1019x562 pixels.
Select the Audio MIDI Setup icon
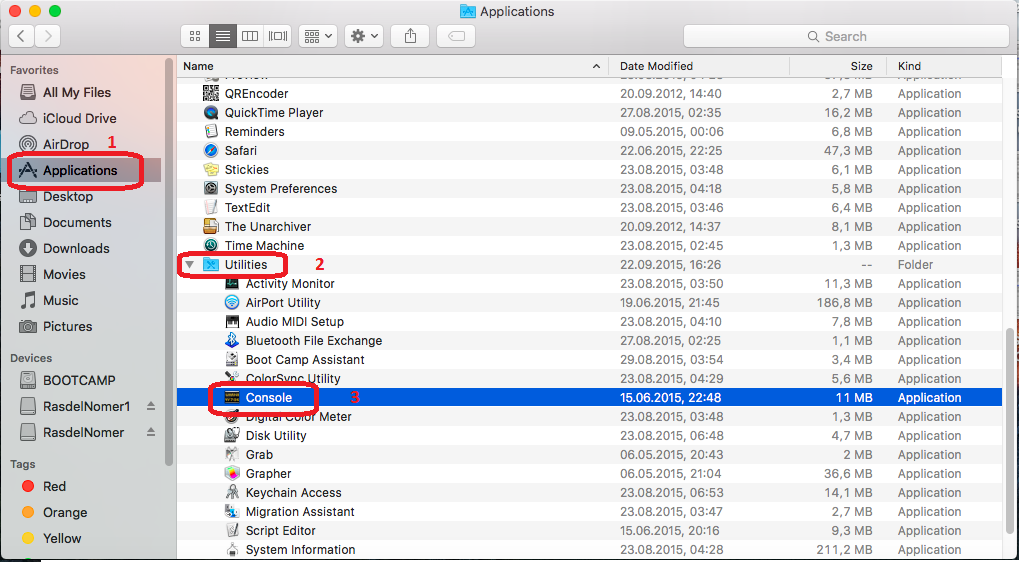point(232,322)
